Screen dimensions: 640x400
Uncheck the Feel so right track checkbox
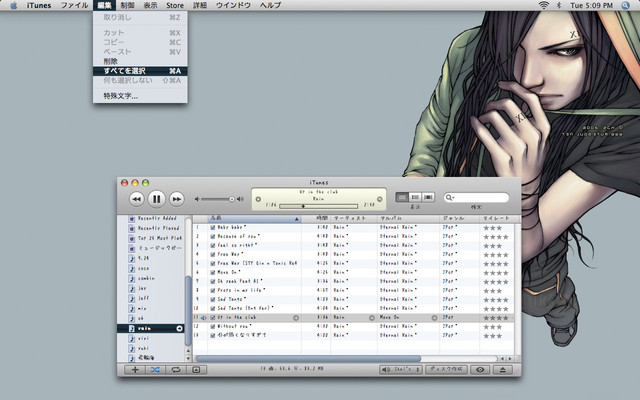(213, 246)
